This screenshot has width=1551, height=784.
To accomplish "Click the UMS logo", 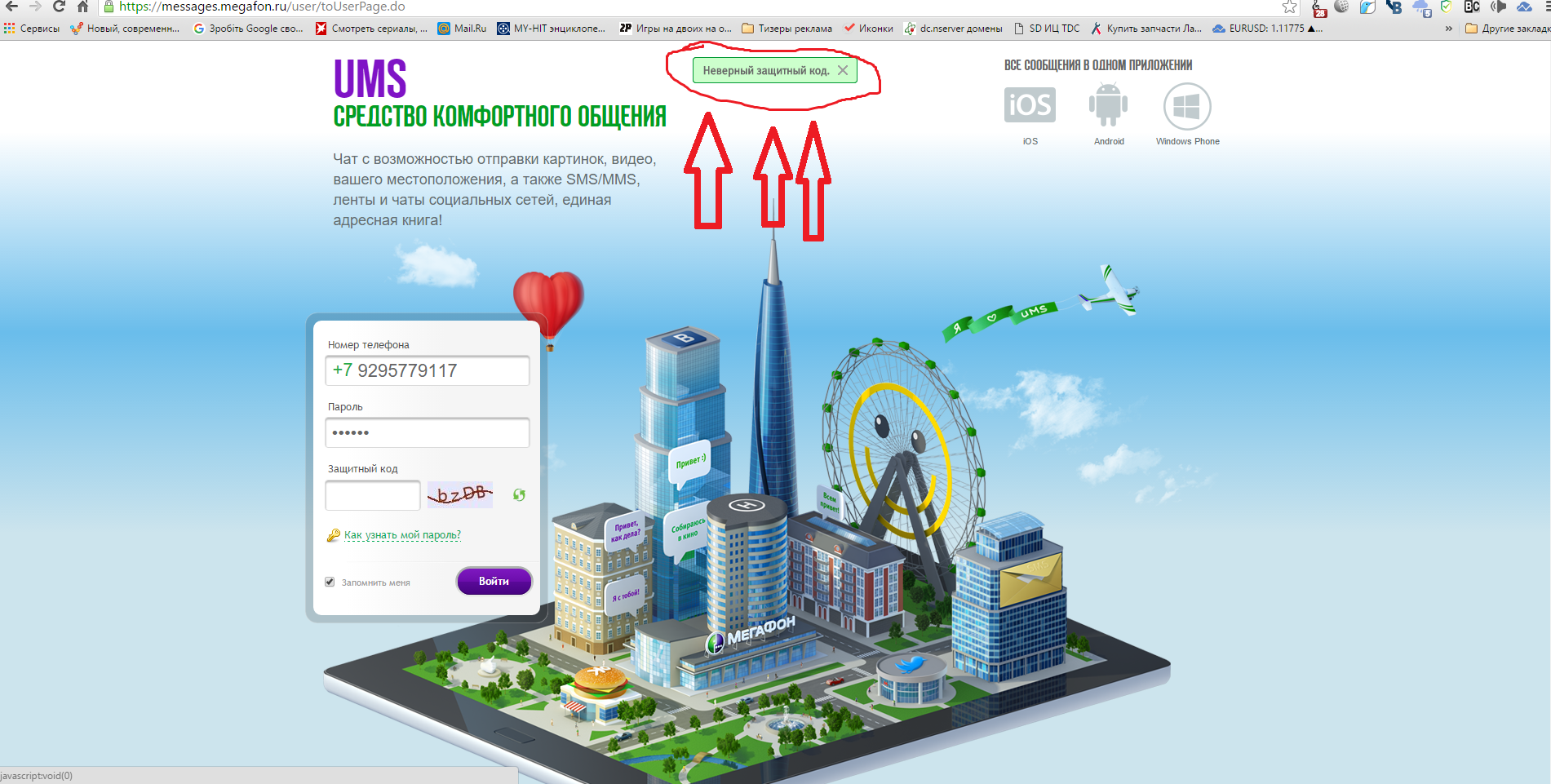I will [370, 79].
